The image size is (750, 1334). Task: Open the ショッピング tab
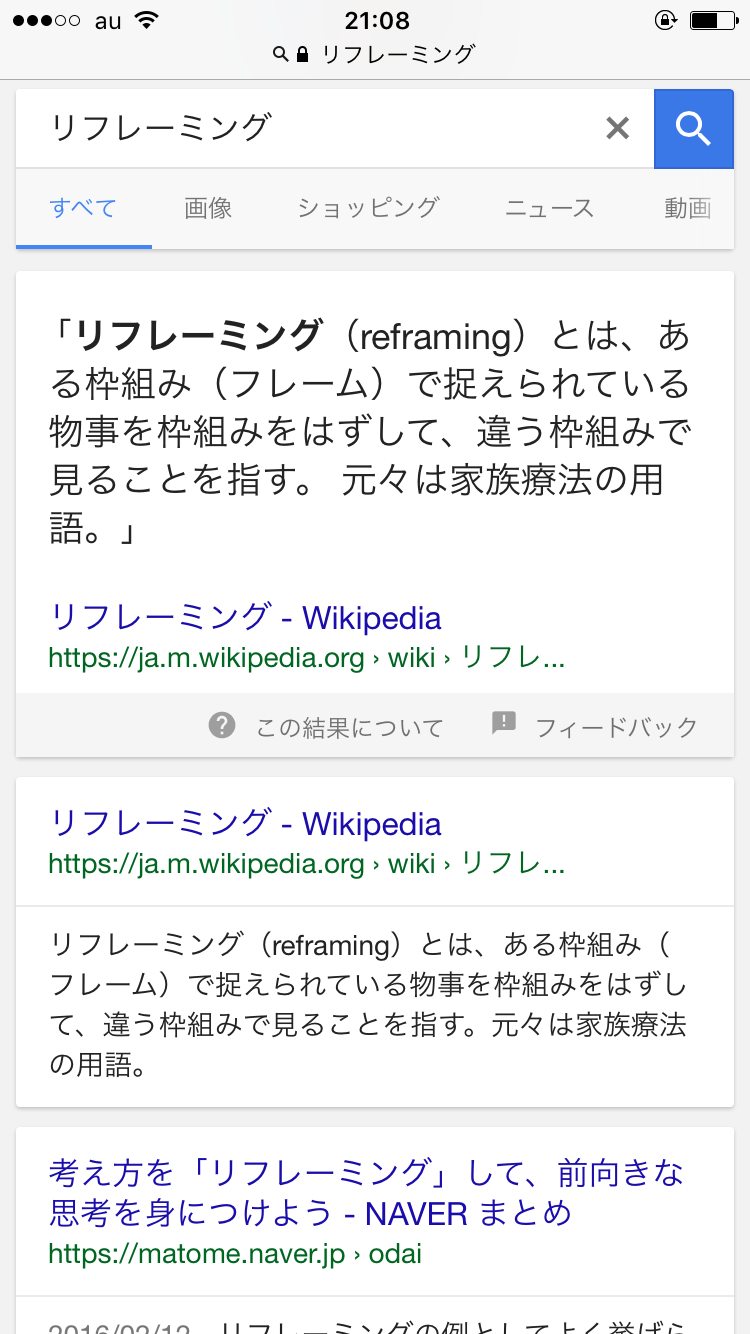click(x=368, y=208)
